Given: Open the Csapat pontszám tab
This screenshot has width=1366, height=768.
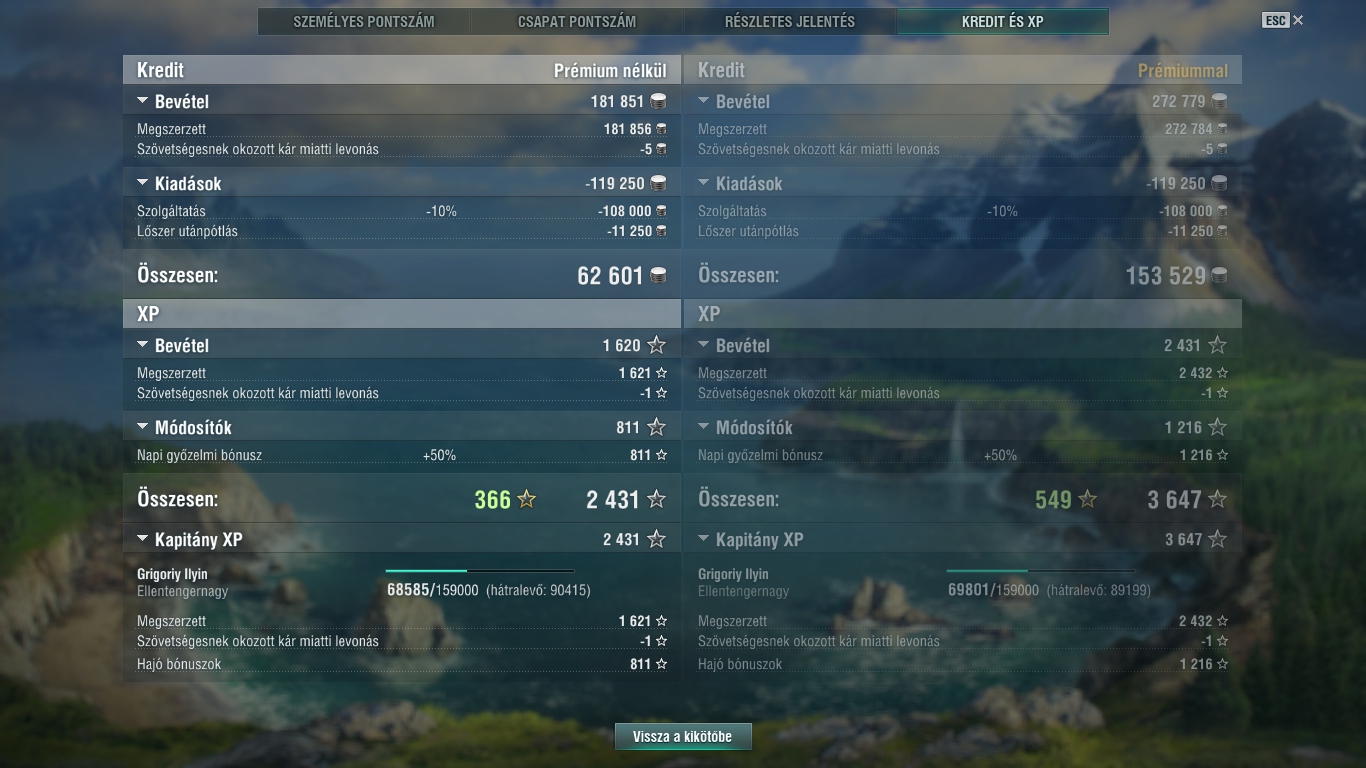Looking at the screenshot, I should [x=577, y=21].
